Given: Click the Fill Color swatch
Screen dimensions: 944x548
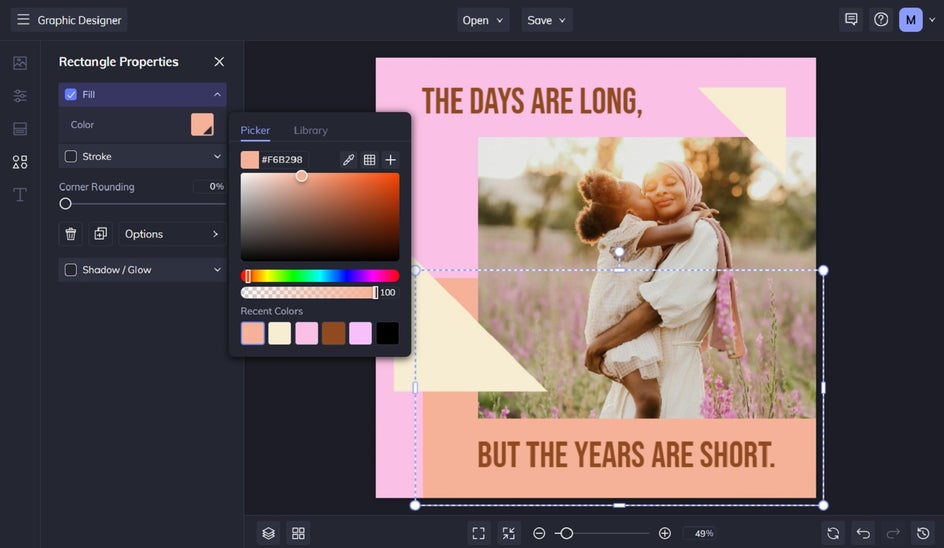Looking at the screenshot, I should pyautogui.click(x=202, y=125).
